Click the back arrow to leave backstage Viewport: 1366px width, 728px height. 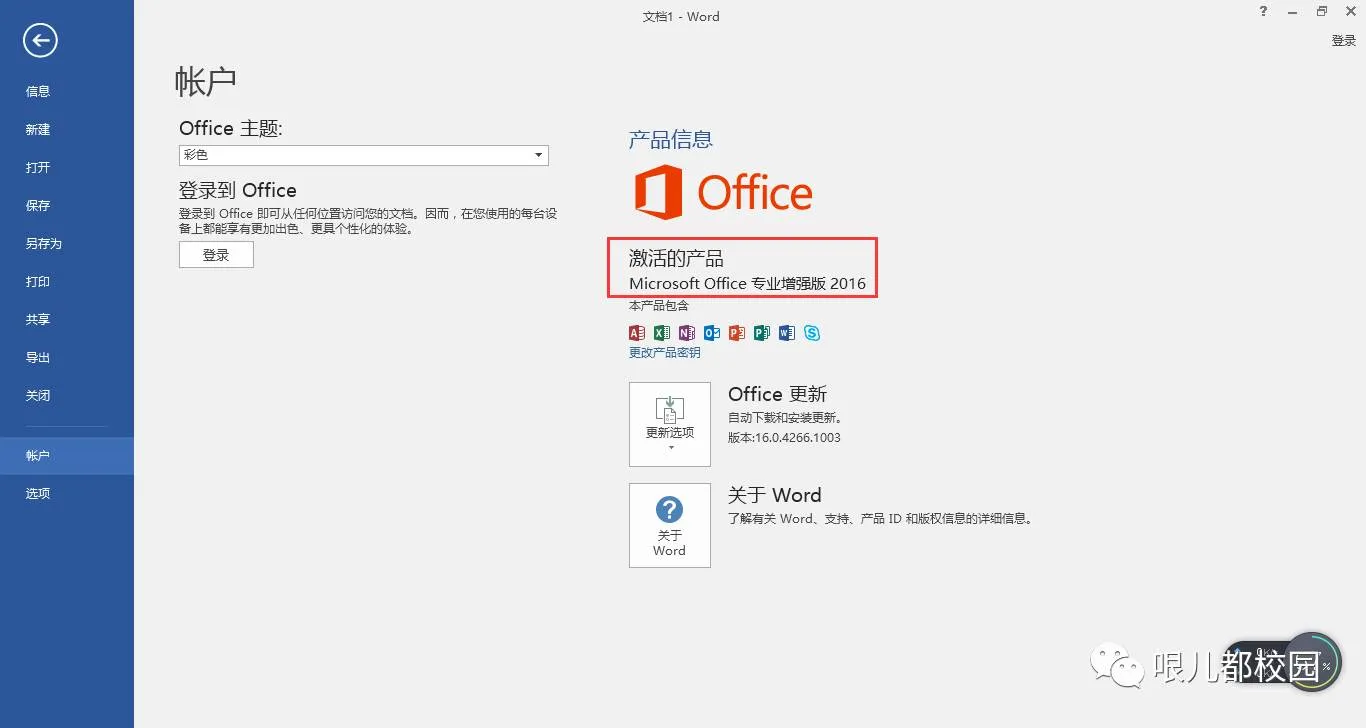coord(40,40)
